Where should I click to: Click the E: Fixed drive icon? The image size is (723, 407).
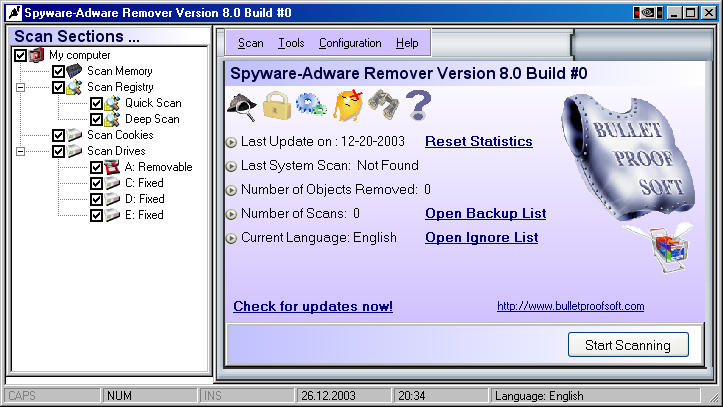pos(112,215)
